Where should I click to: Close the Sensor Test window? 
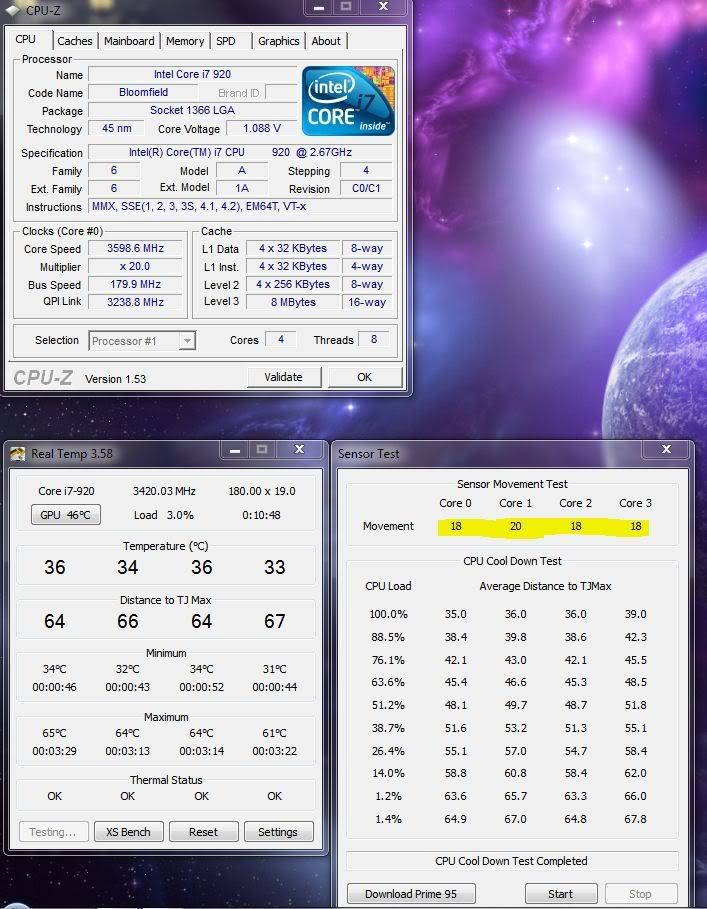[666, 449]
